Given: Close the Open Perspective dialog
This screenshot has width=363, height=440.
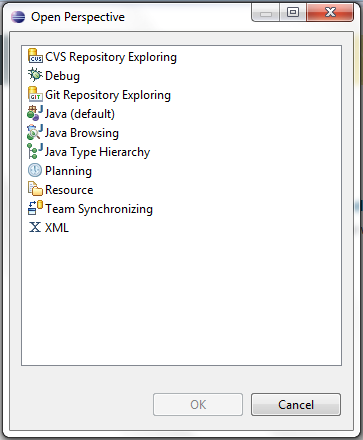Looking at the screenshot, I should pyautogui.click(x=330, y=13).
